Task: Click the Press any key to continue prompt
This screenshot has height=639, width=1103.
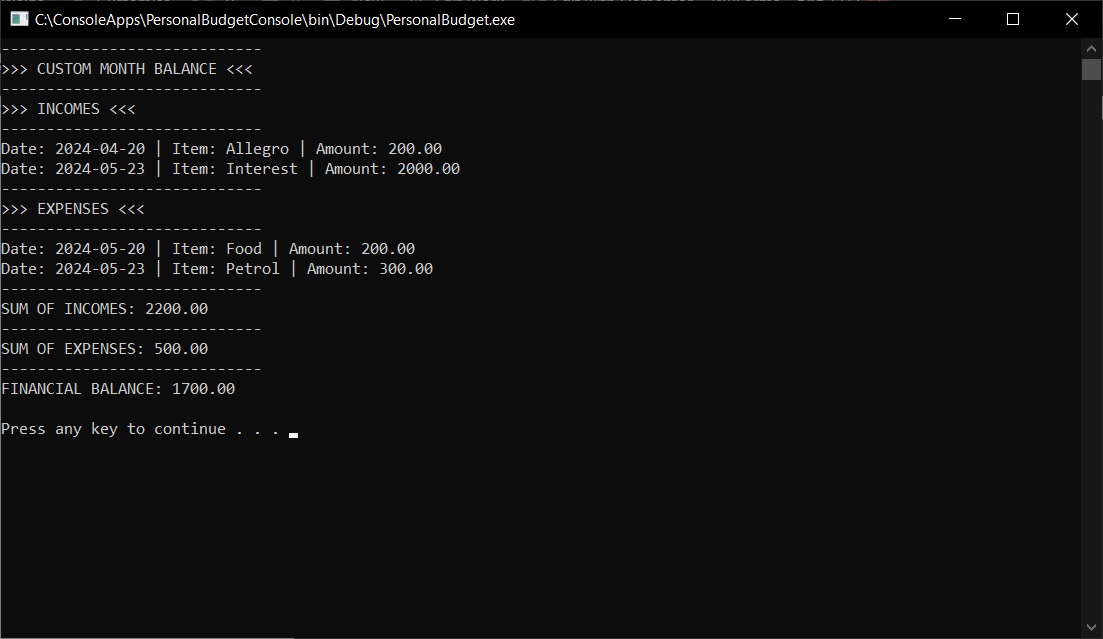Action: [x=140, y=429]
